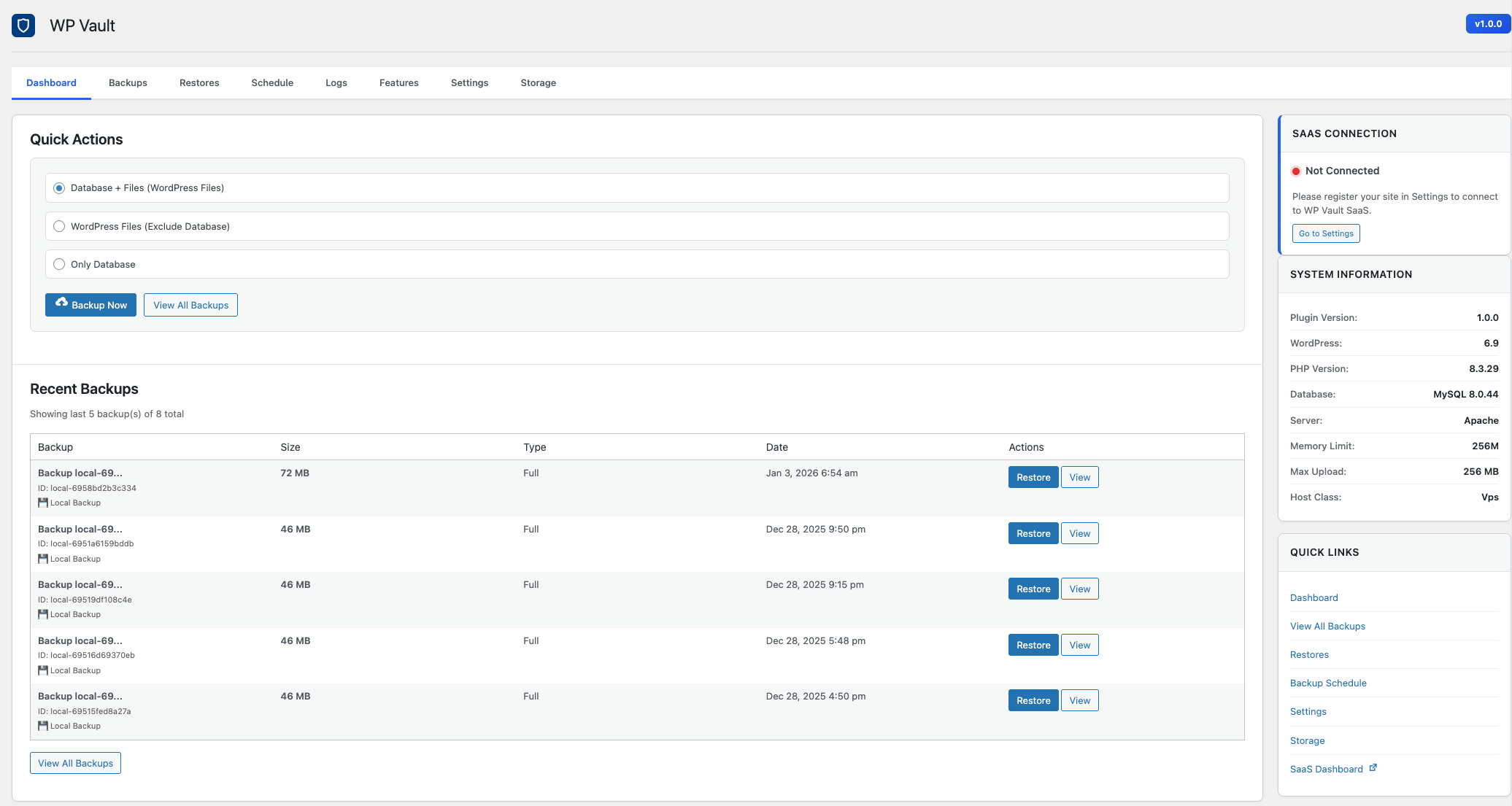Viewport: 1512px width, 806px height.
Task: Click the Date column header
Action: click(x=776, y=447)
